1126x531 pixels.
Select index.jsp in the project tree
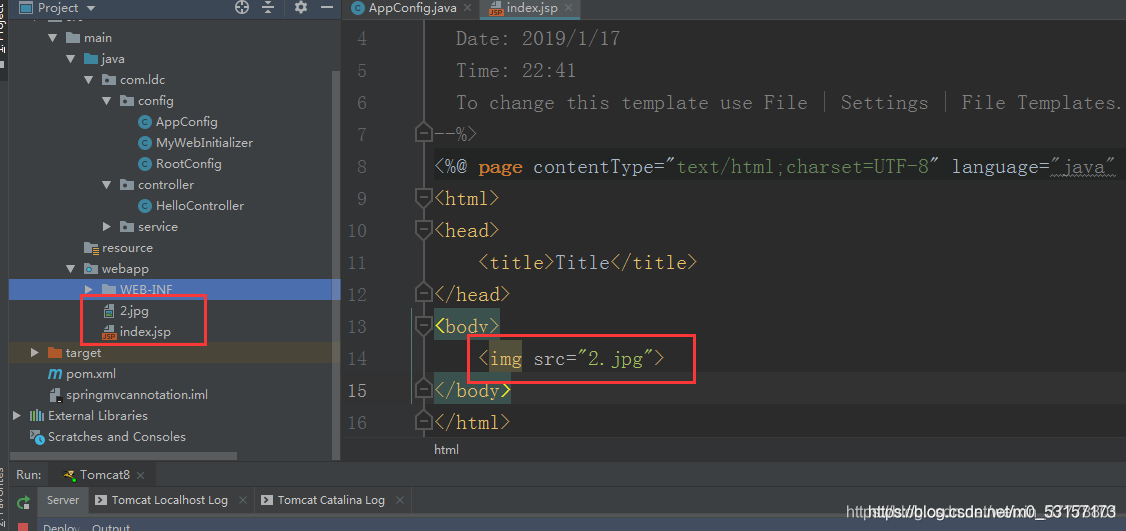tap(145, 332)
